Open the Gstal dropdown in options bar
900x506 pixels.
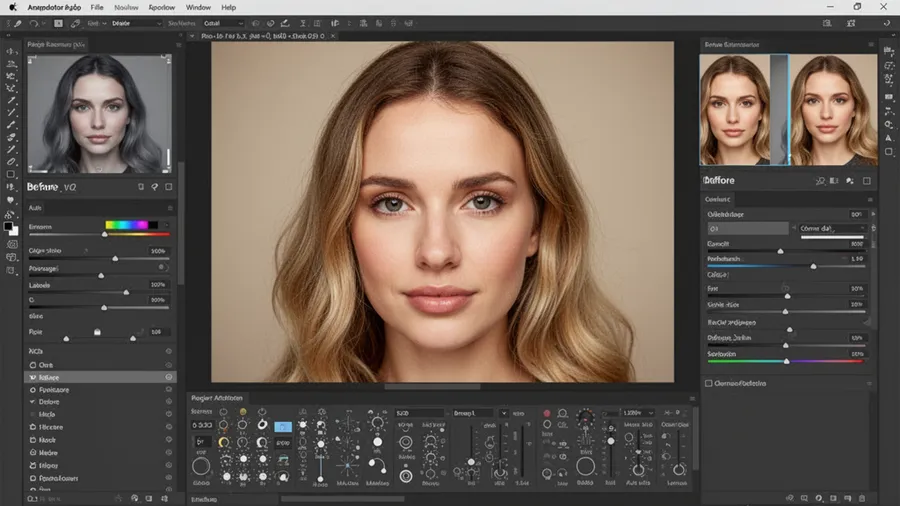click(224, 24)
